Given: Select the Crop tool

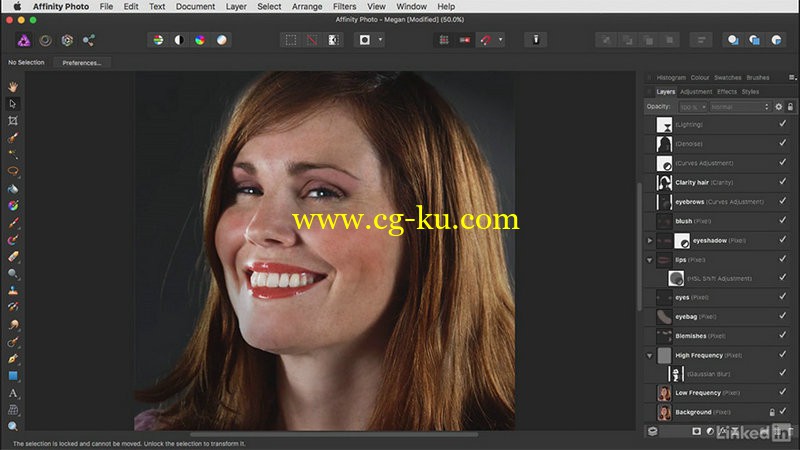Looking at the screenshot, I should tap(13, 121).
